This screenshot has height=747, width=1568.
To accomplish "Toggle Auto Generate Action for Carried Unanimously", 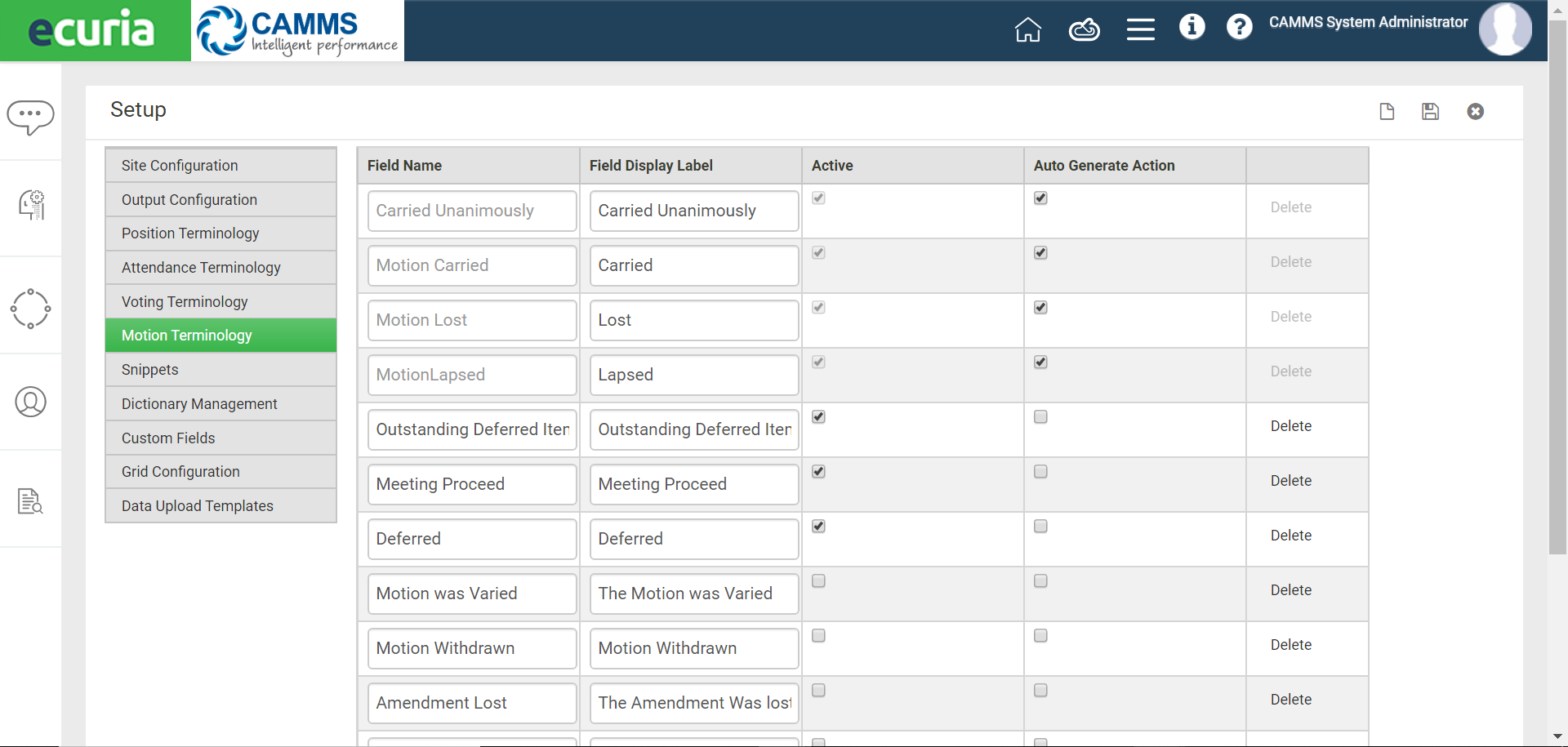I will [1040, 198].
